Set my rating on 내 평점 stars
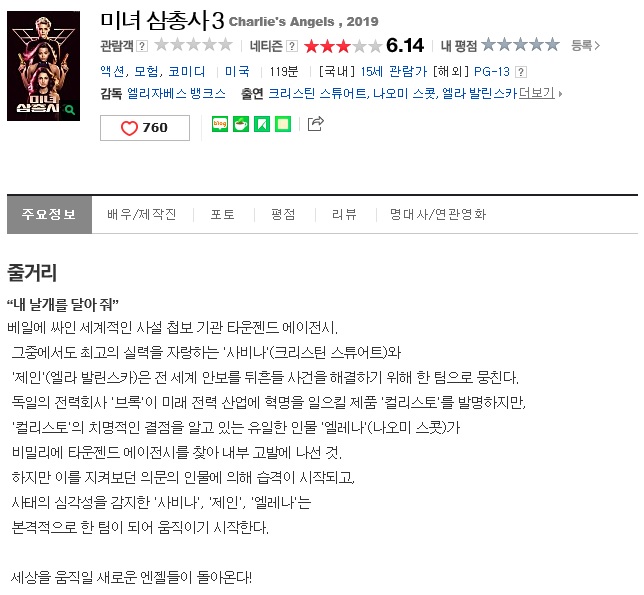 (520, 44)
